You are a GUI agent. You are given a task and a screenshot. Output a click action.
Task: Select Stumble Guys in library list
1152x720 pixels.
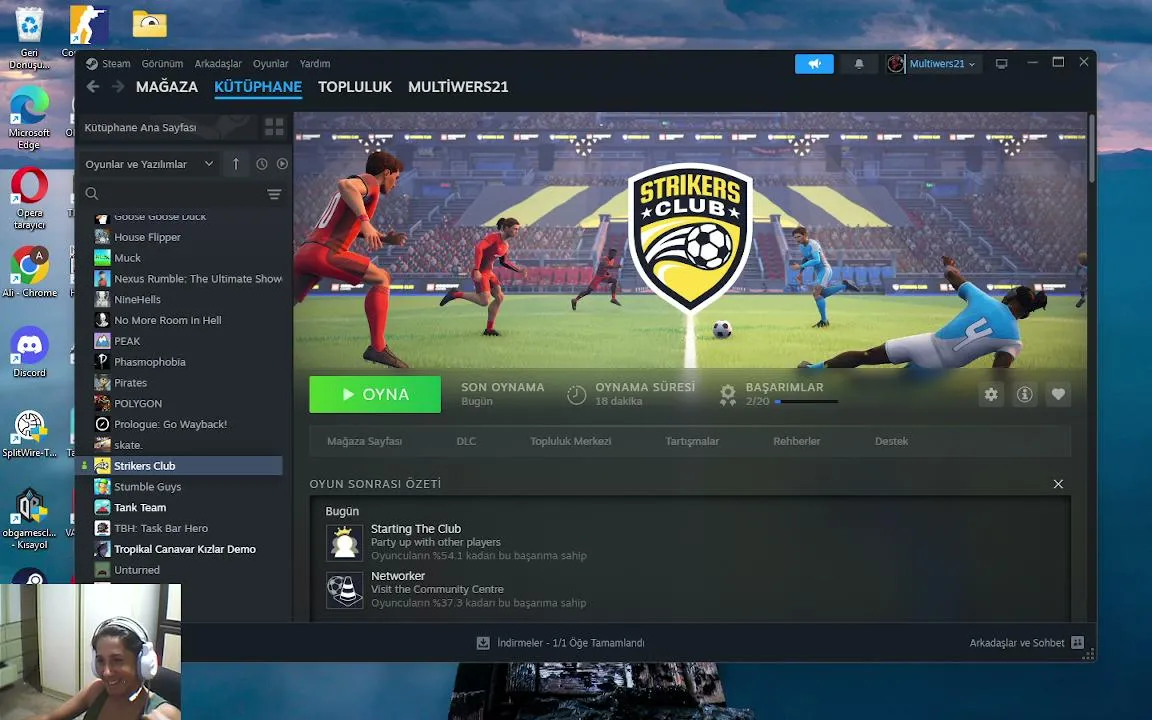[x=188, y=486]
